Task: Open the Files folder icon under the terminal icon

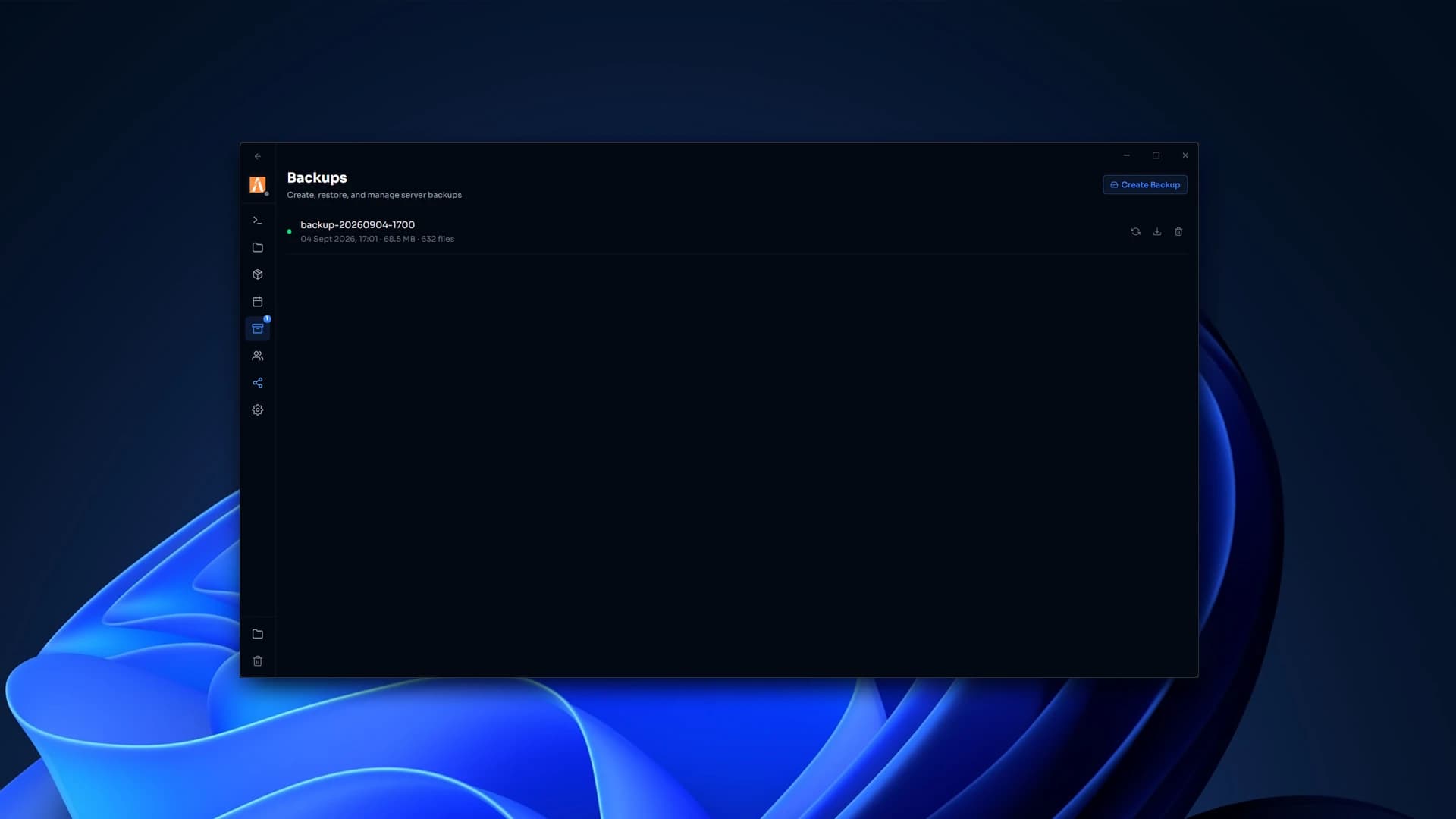Action: [258, 247]
